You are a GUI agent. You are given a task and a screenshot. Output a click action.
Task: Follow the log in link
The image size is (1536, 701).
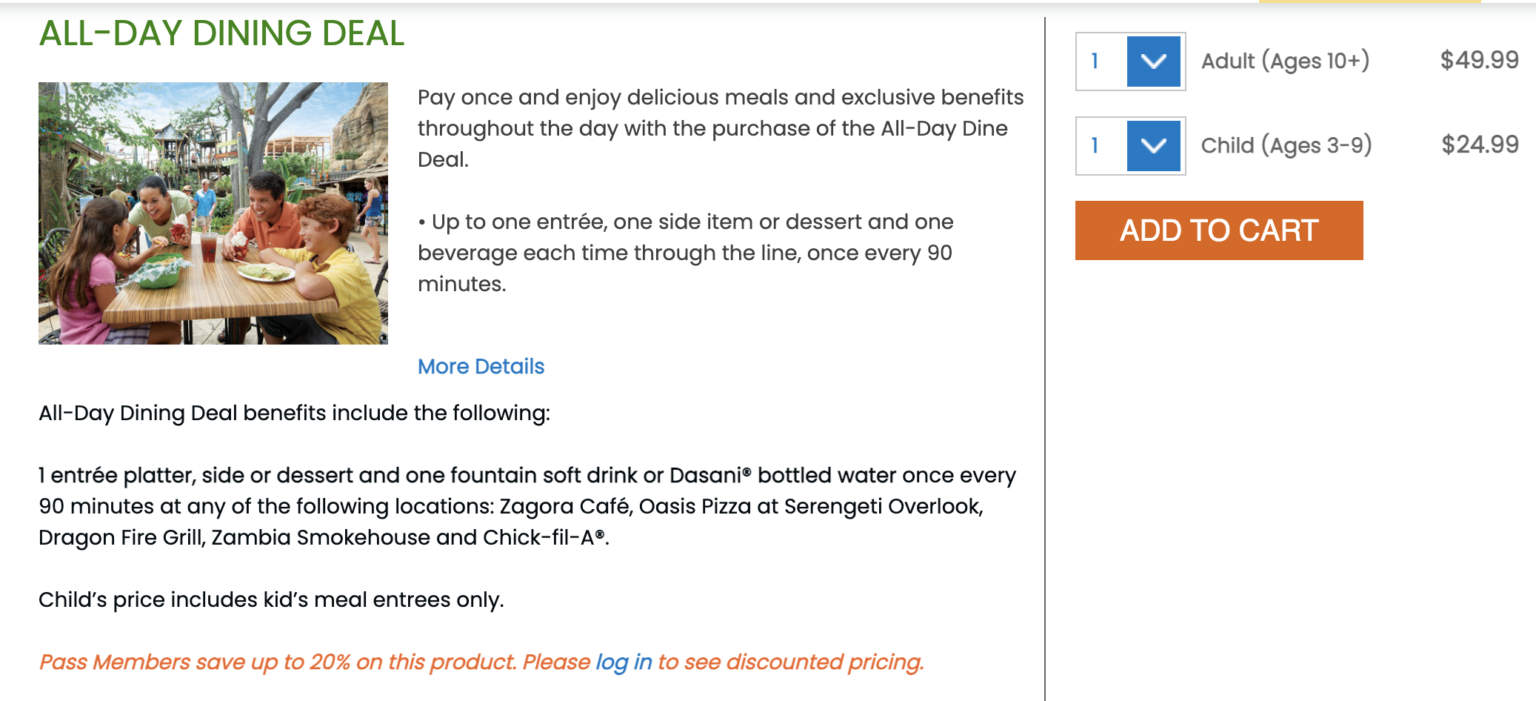pos(623,662)
